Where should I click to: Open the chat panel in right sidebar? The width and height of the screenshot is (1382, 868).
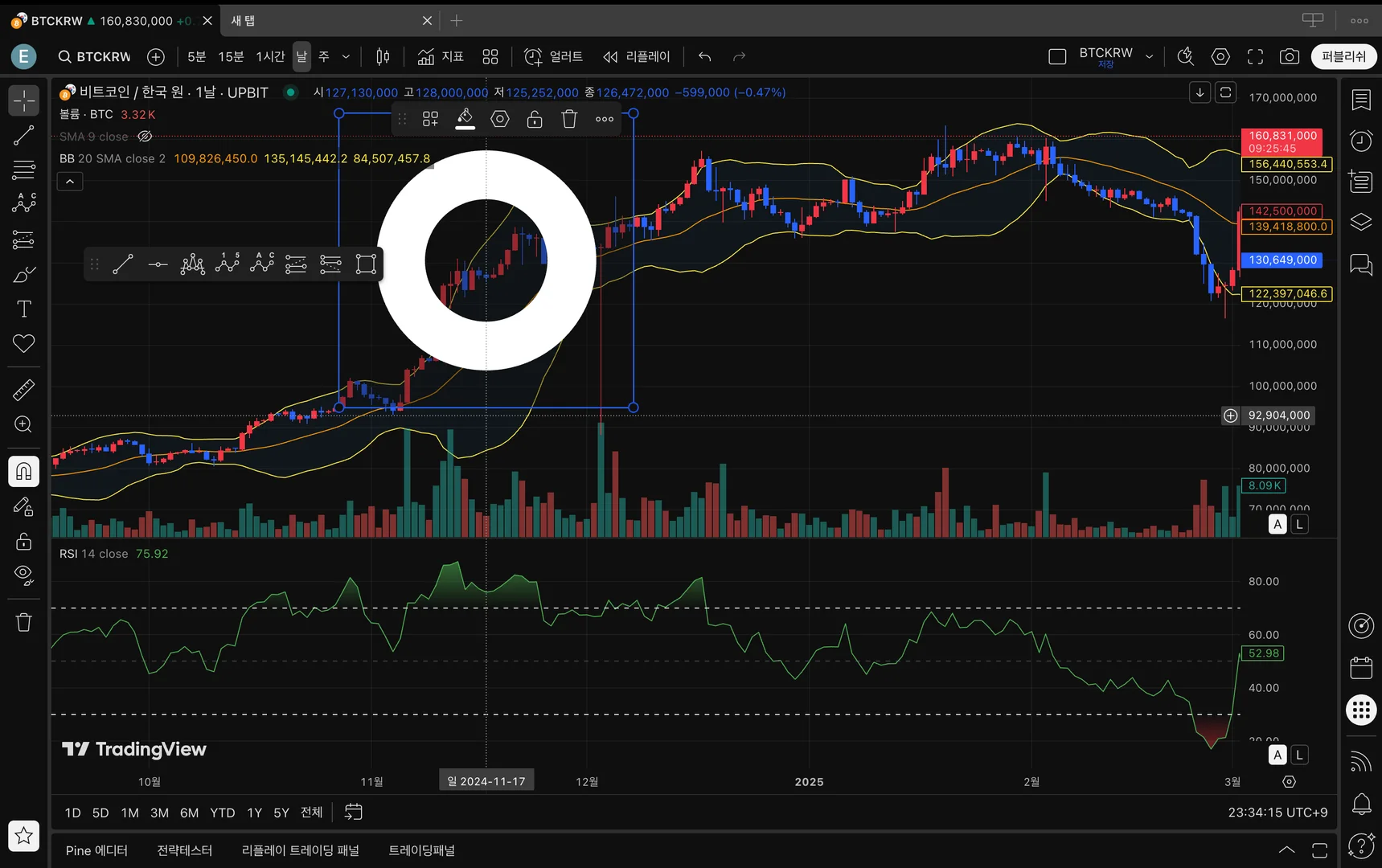point(1361,264)
